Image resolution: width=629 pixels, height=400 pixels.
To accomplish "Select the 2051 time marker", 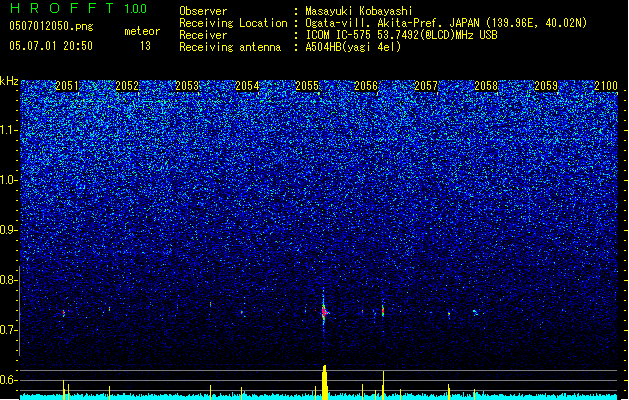I will [67, 86].
